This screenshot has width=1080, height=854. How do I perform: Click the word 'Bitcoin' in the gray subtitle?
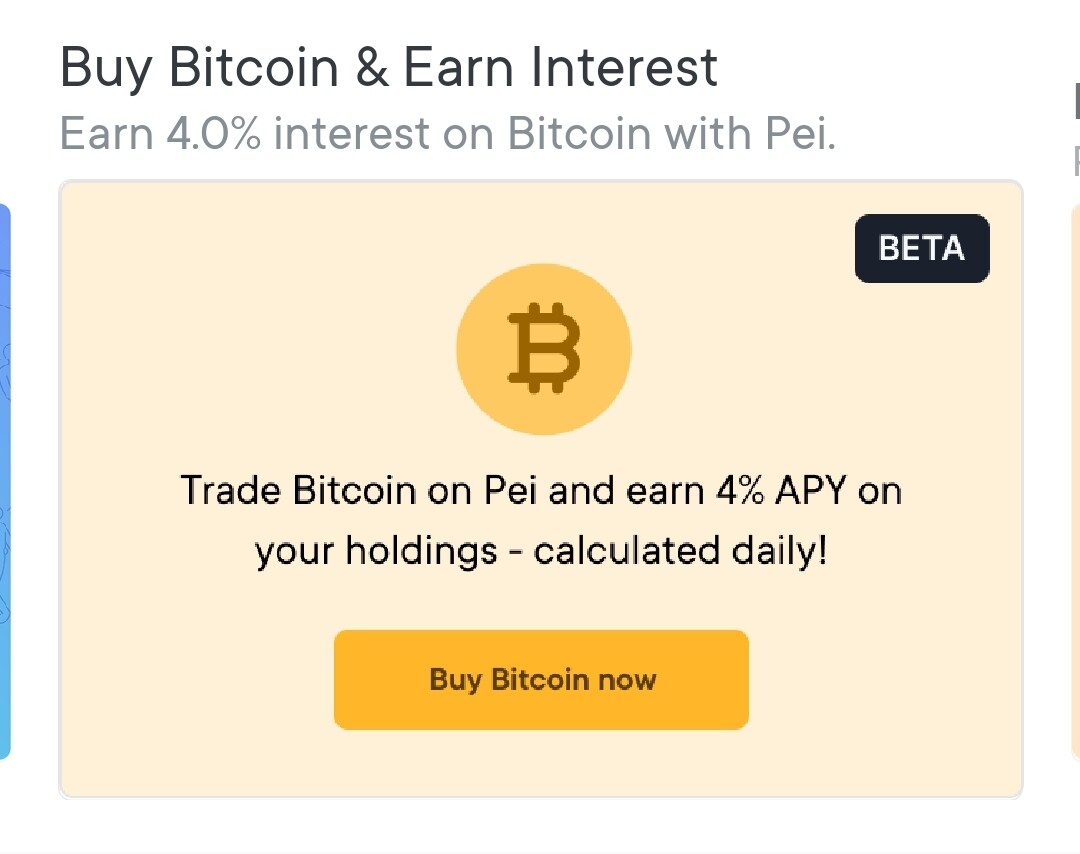tap(579, 133)
